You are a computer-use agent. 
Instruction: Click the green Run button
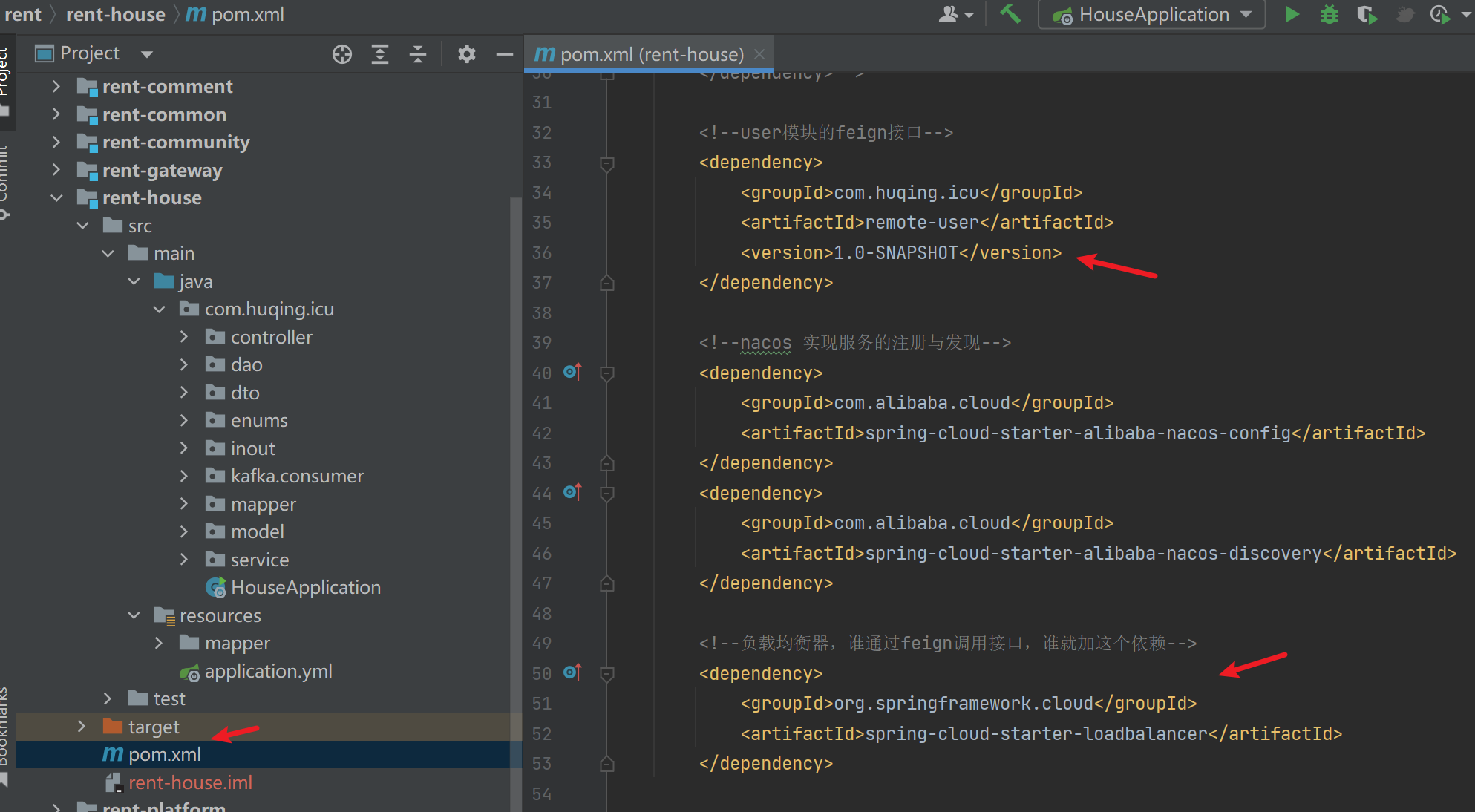[1292, 15]
